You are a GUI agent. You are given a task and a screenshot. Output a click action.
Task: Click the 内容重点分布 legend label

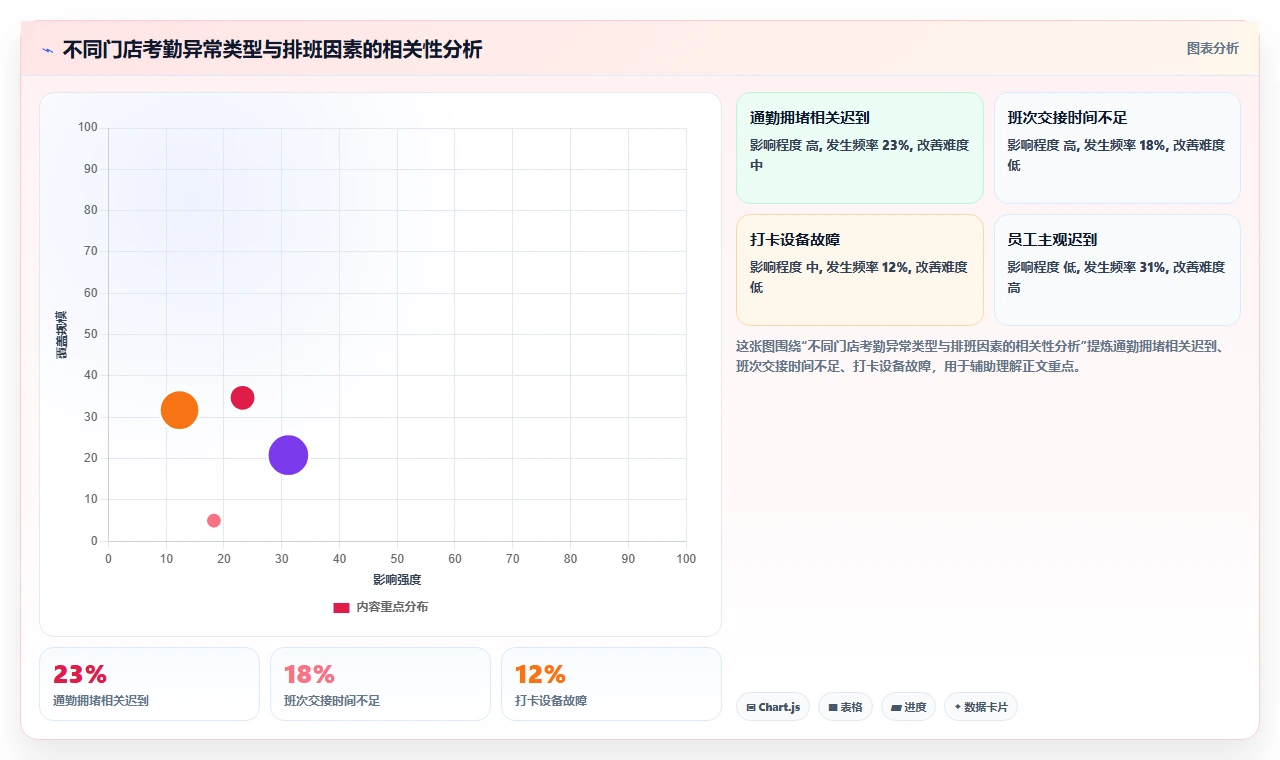click(x=392, y=607)
